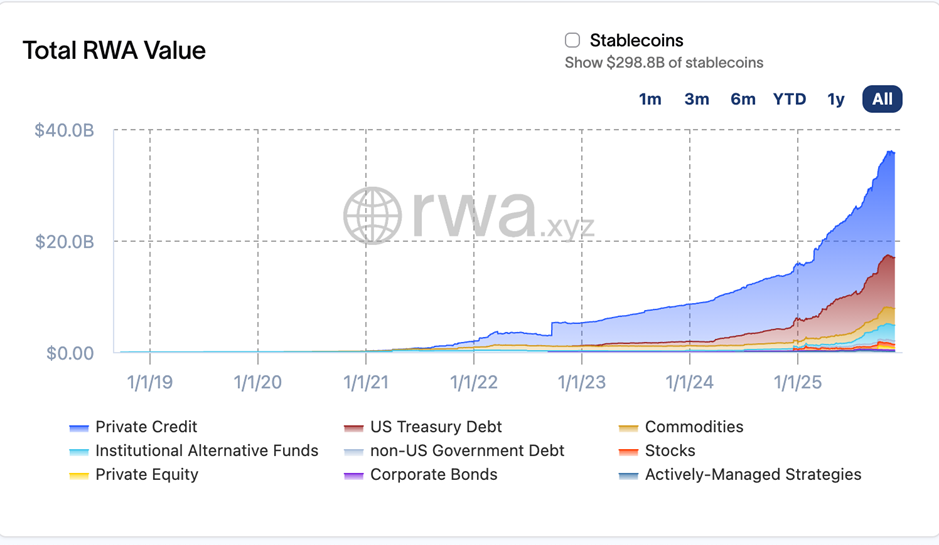Click the All range button
Viewport: 939px width, 545px height.
pos(882,99)
